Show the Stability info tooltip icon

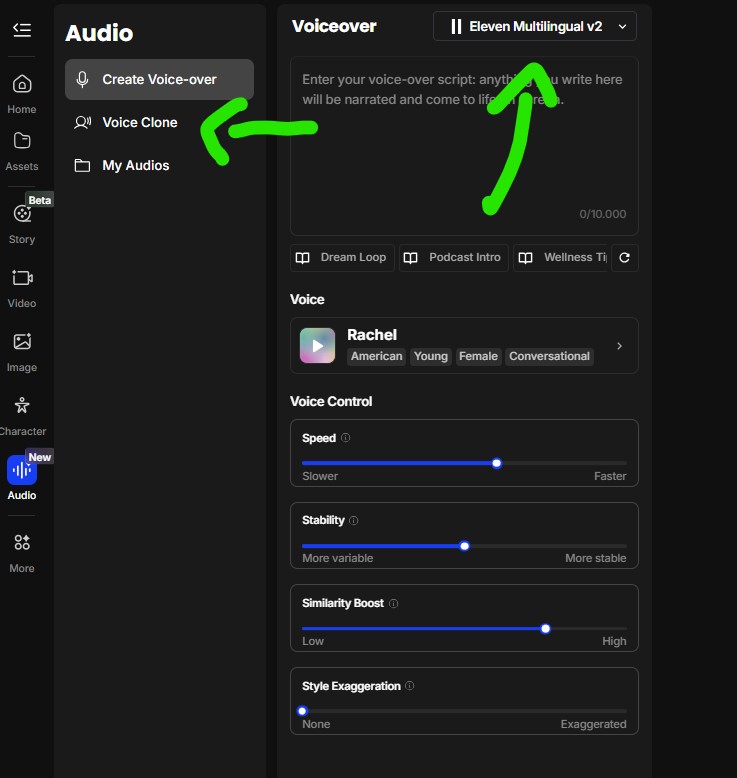click(x=353, y=520)
